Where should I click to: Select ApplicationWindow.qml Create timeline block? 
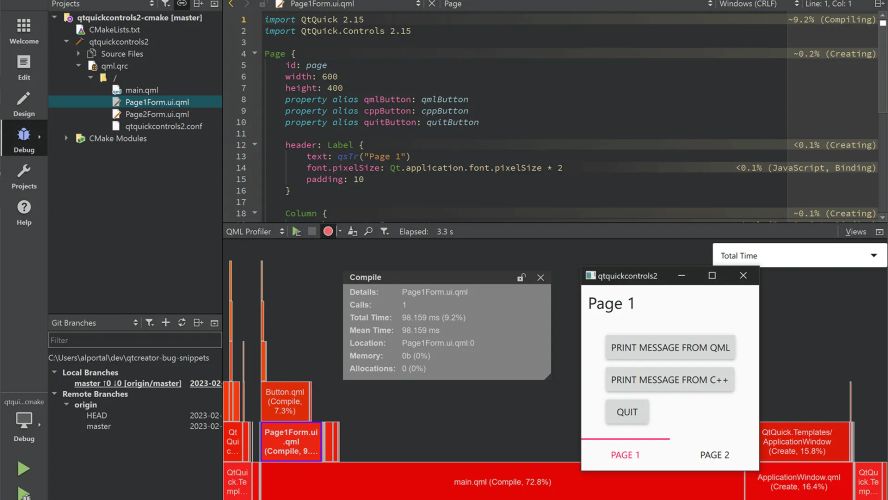pos(799,481)
